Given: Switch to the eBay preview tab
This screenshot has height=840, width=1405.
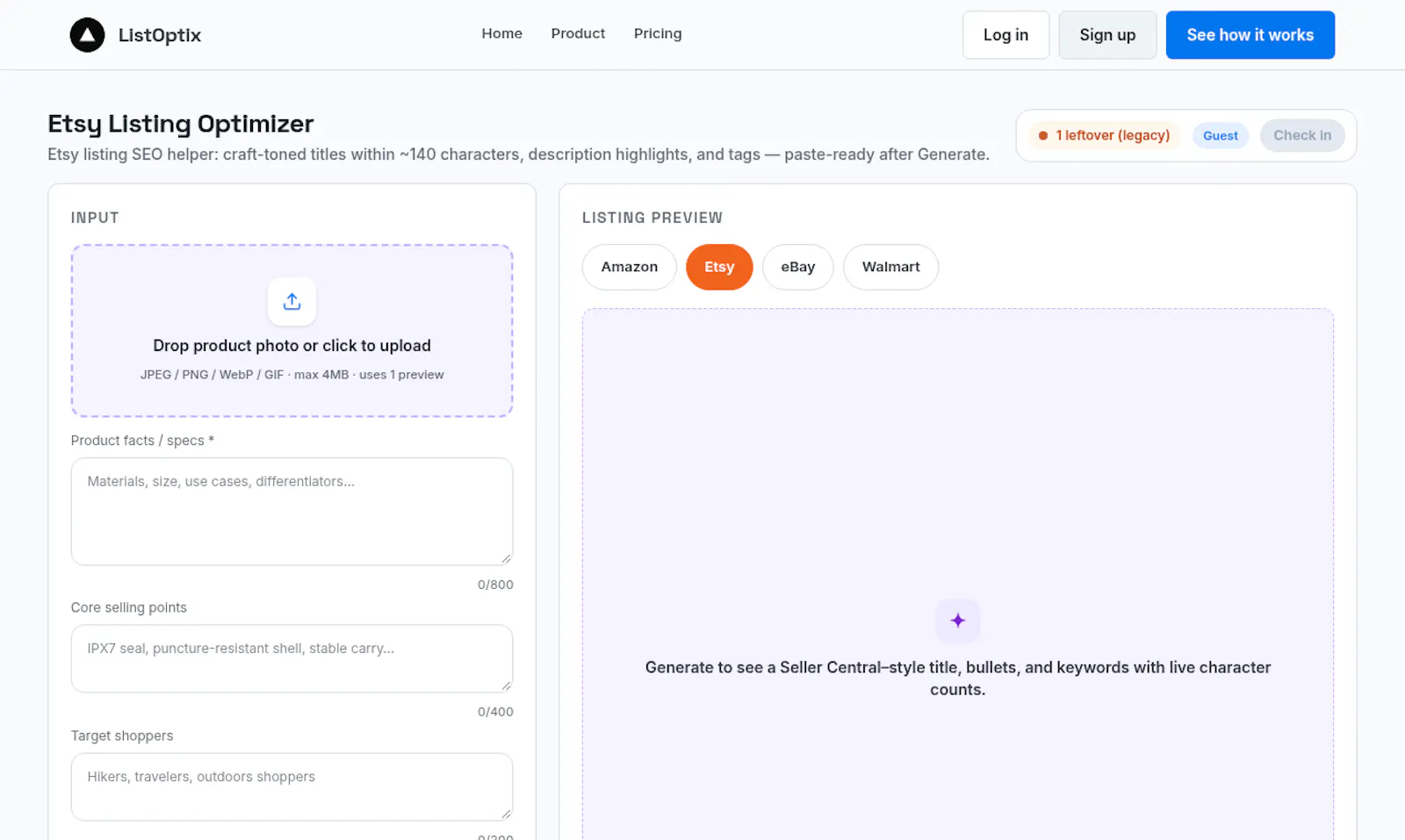Looking at the screenshot, I should pyautogui.click(x=798, y=267).
